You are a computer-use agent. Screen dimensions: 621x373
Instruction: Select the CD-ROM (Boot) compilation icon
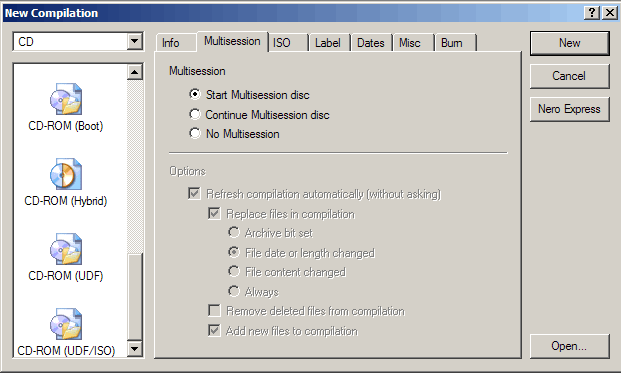66,99
